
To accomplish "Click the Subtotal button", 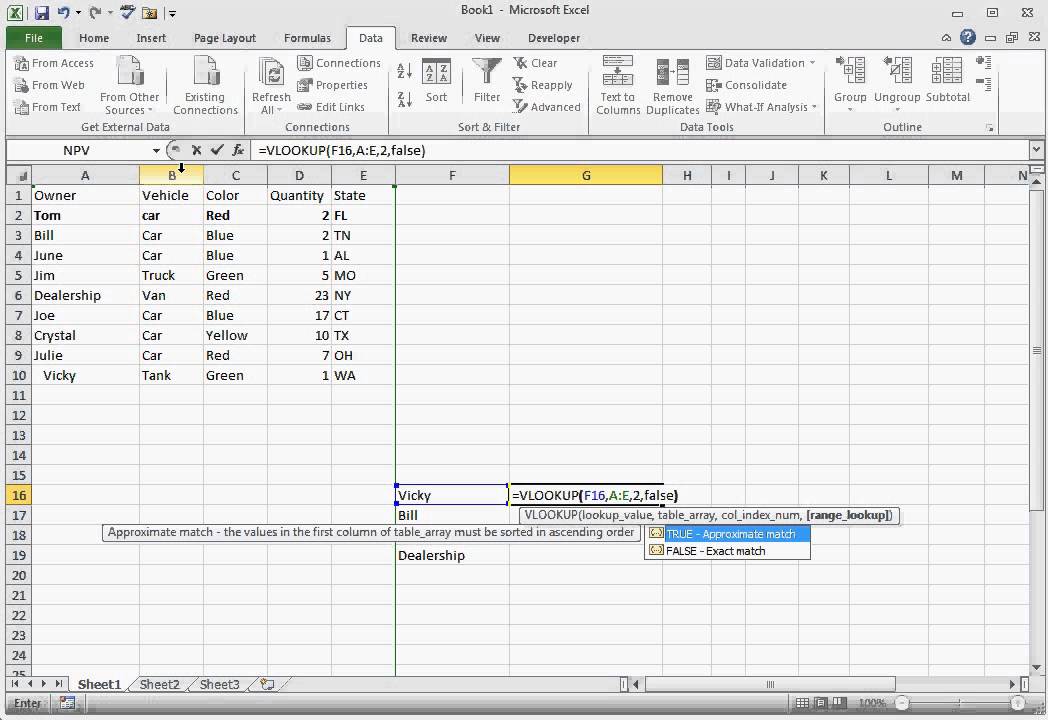I will tap(947, 80).
